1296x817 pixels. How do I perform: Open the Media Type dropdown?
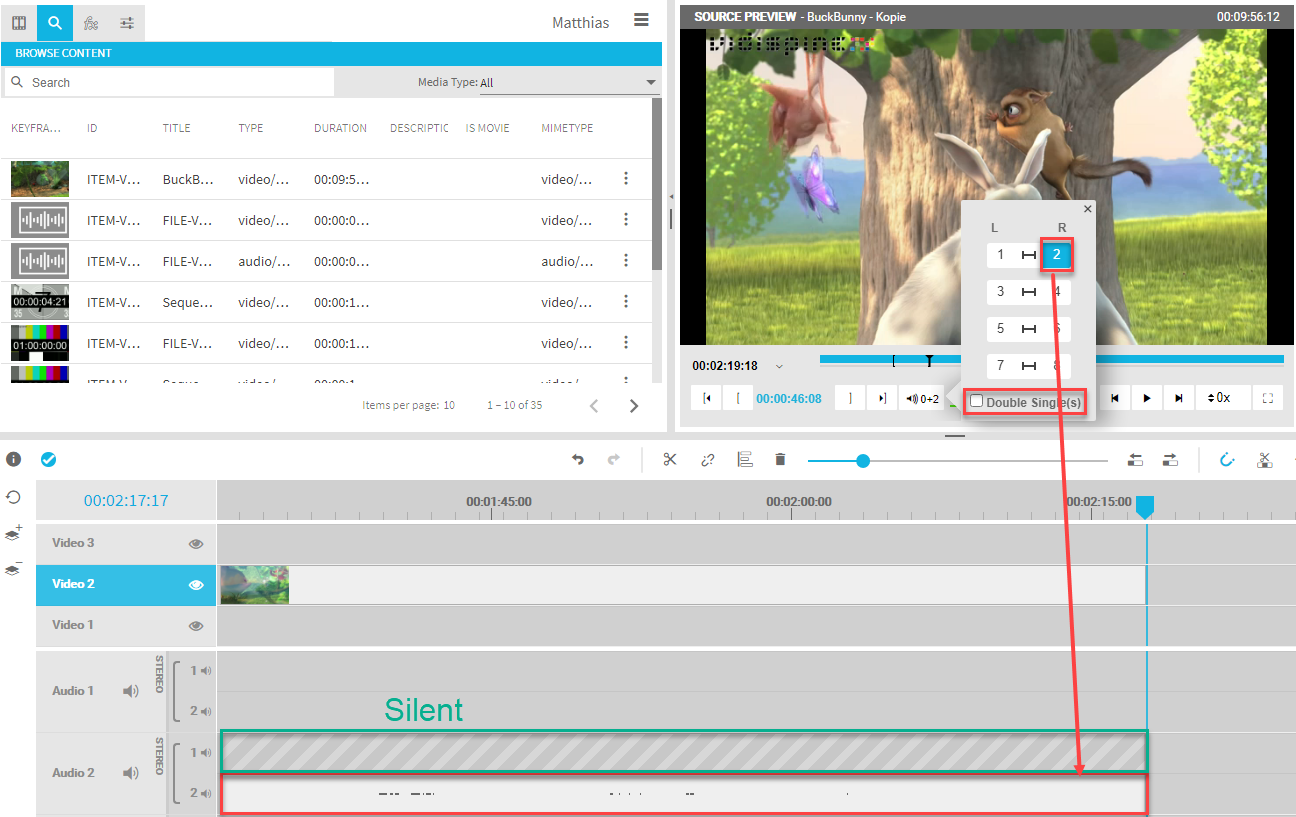[x=568, y=83]
